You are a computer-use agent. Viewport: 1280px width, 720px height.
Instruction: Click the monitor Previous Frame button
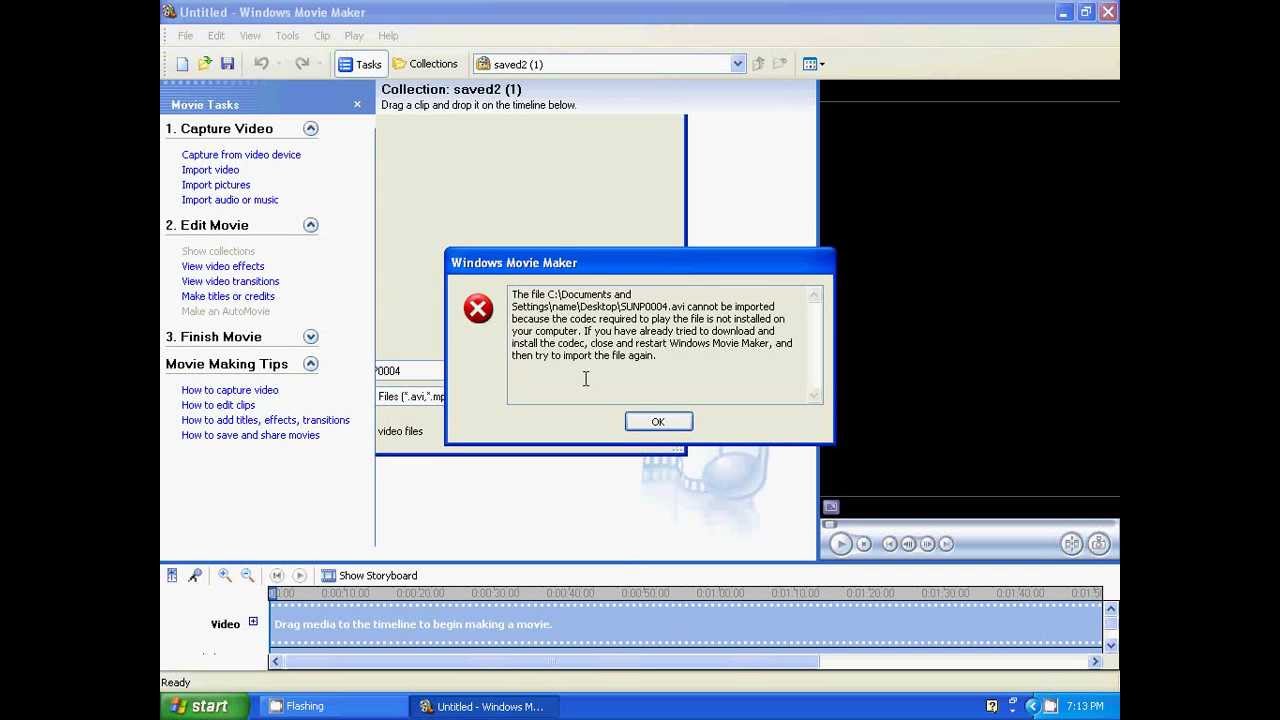pyautogui.click(x=908, y=544)
